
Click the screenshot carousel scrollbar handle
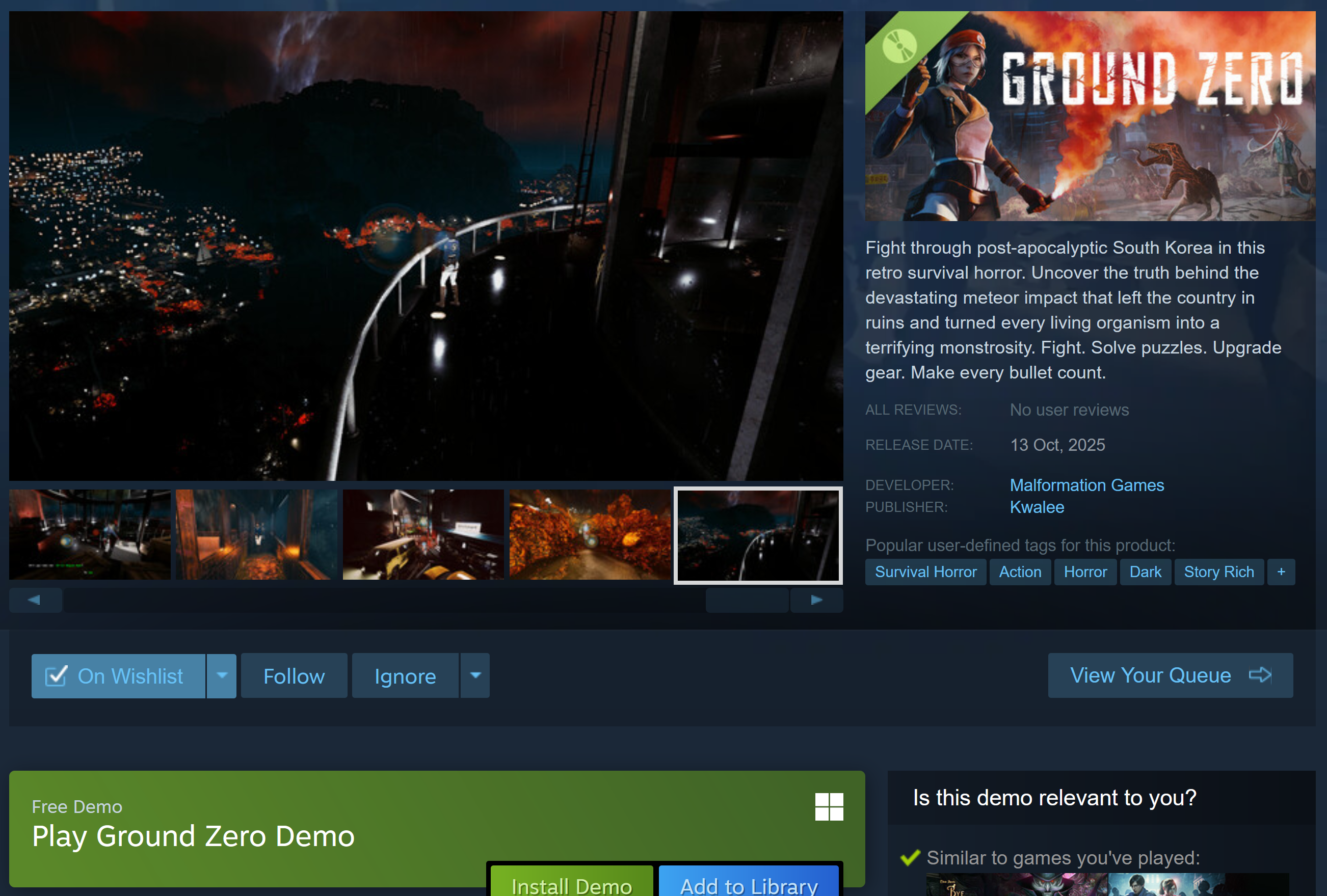pos(747,600)
